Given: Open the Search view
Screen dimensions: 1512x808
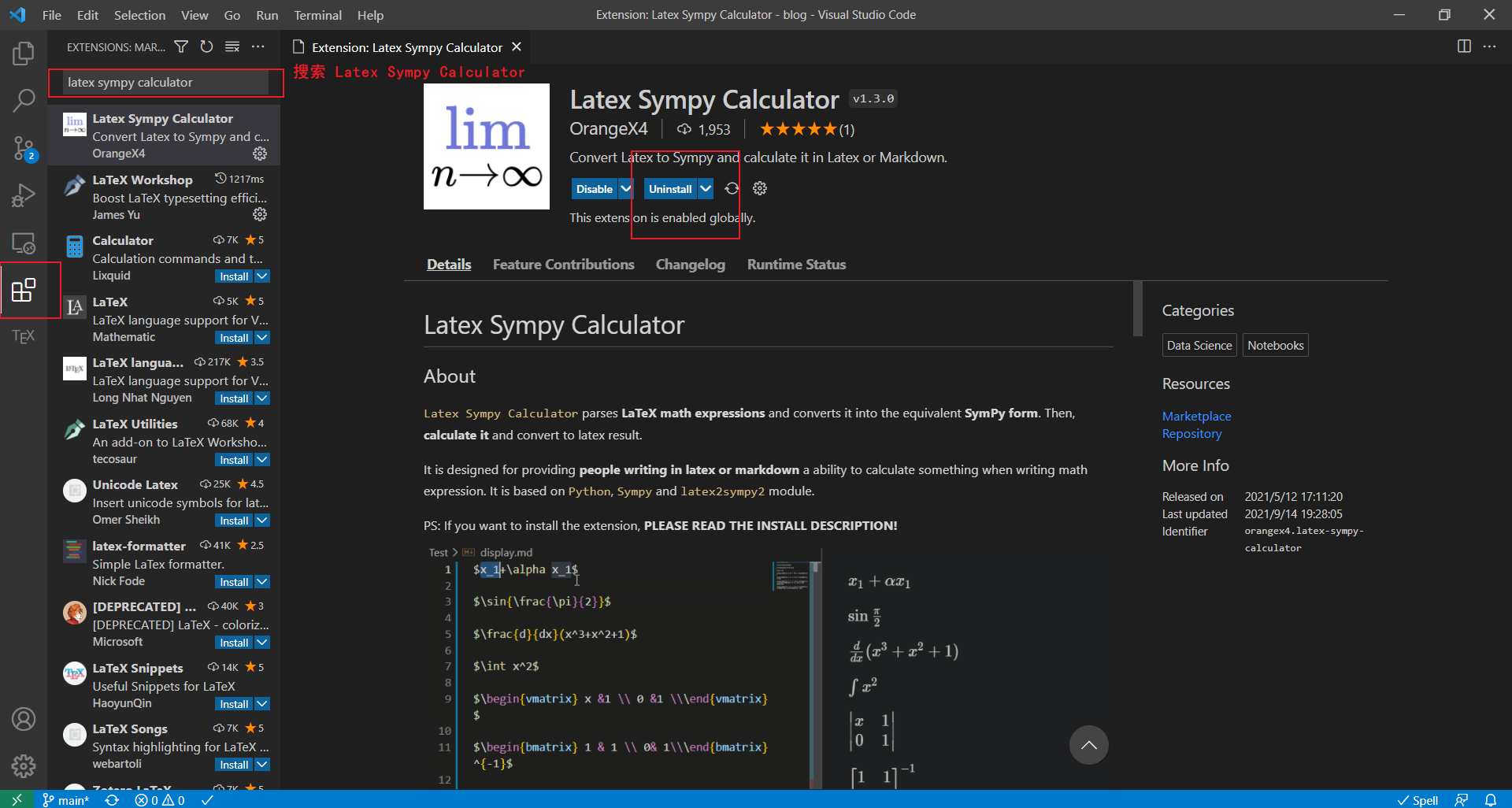Looking at the screenshot, I should (x=24, y=101).
